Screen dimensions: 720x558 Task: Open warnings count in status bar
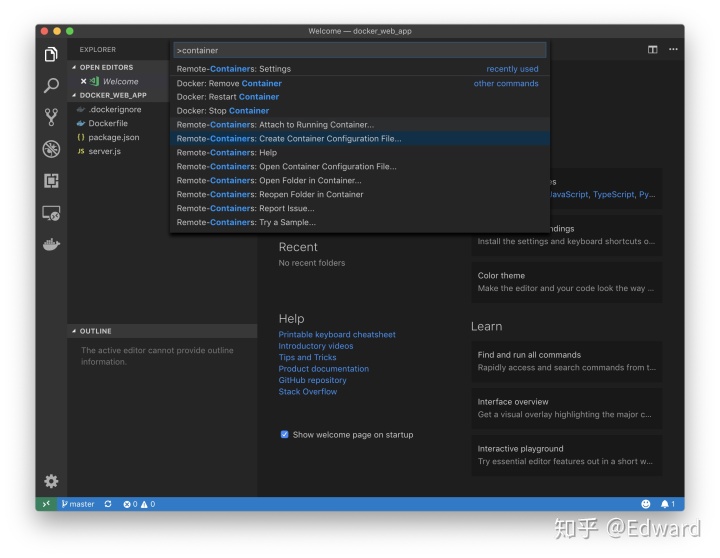[x=148, y=504]
